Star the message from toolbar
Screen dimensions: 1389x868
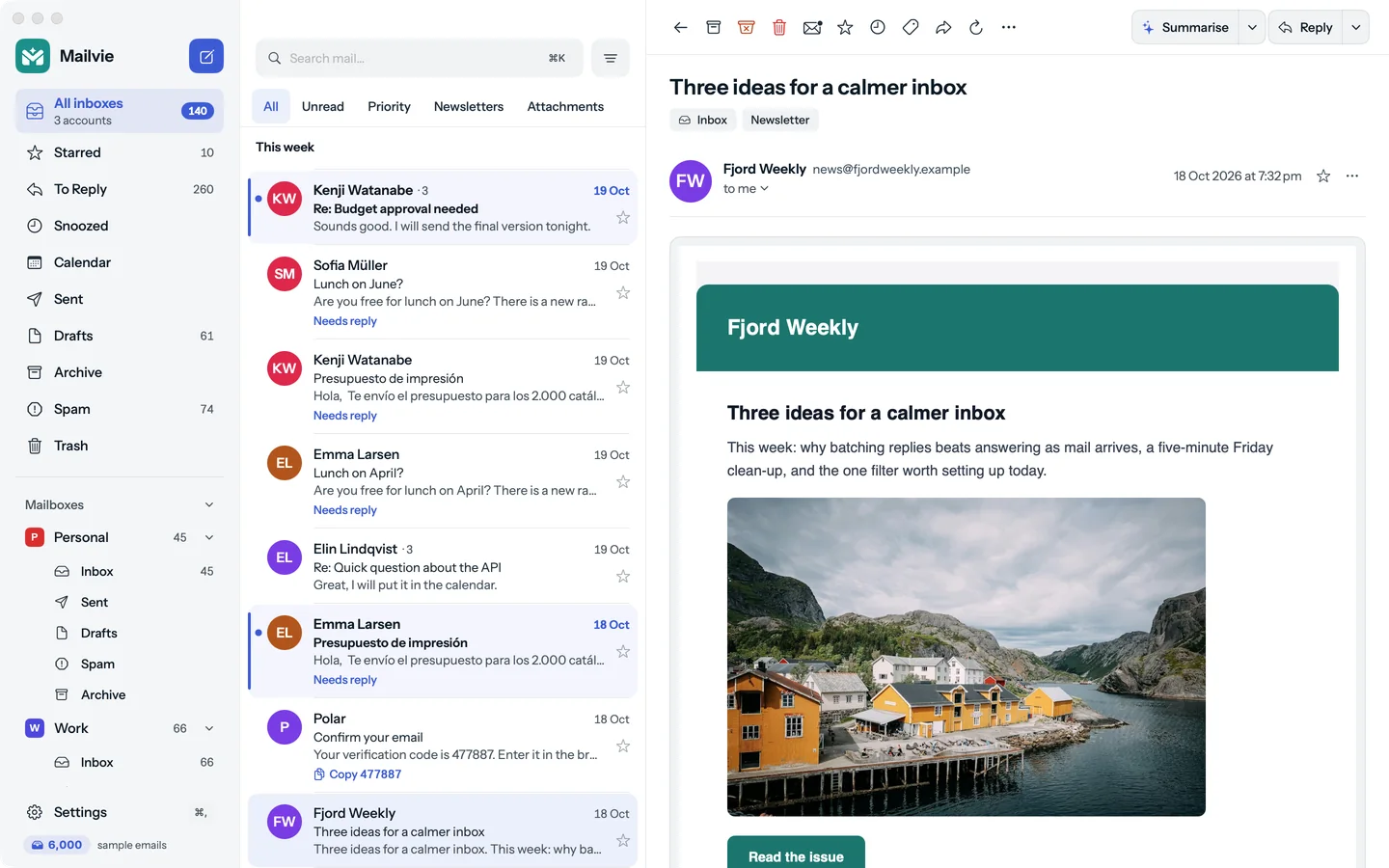[845, 27]
